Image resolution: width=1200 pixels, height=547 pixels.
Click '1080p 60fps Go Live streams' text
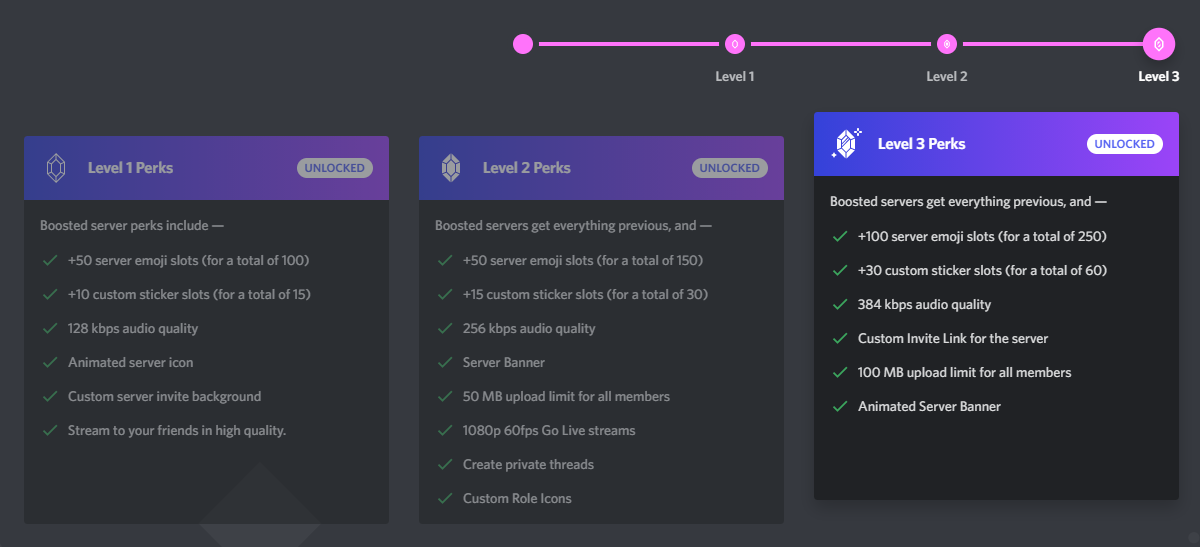coord(549,430)
